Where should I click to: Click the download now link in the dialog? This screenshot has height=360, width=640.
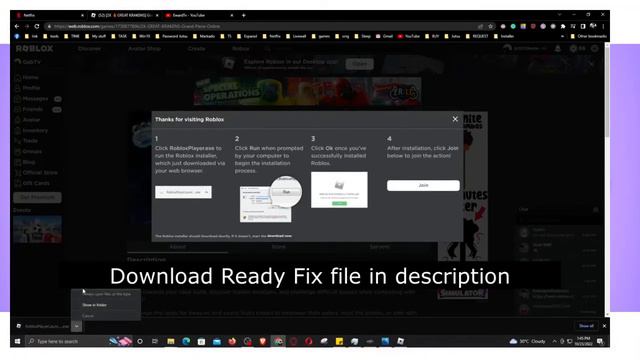pyautogui.click(x=280, y=236)
